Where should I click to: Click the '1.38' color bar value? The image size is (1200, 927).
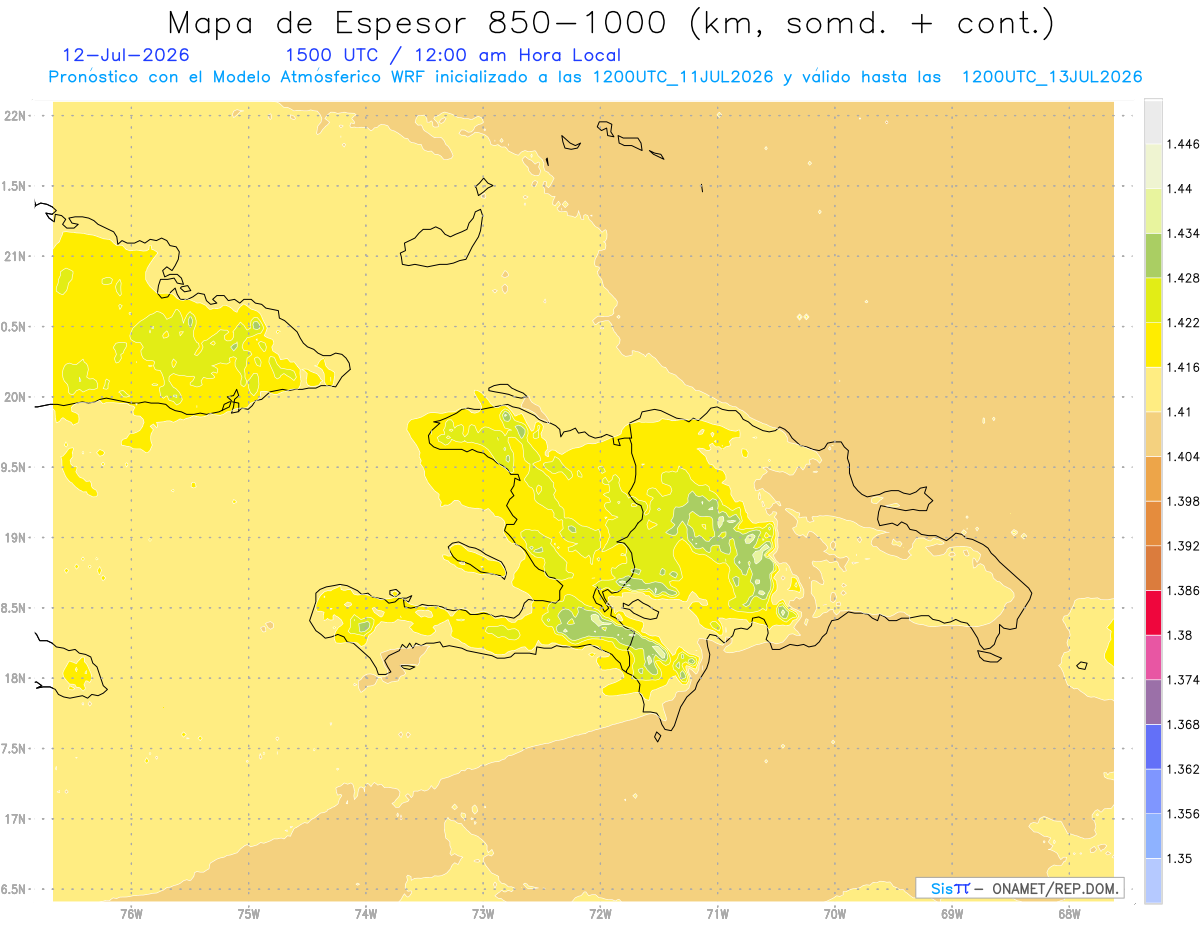tap(1179, 635)
